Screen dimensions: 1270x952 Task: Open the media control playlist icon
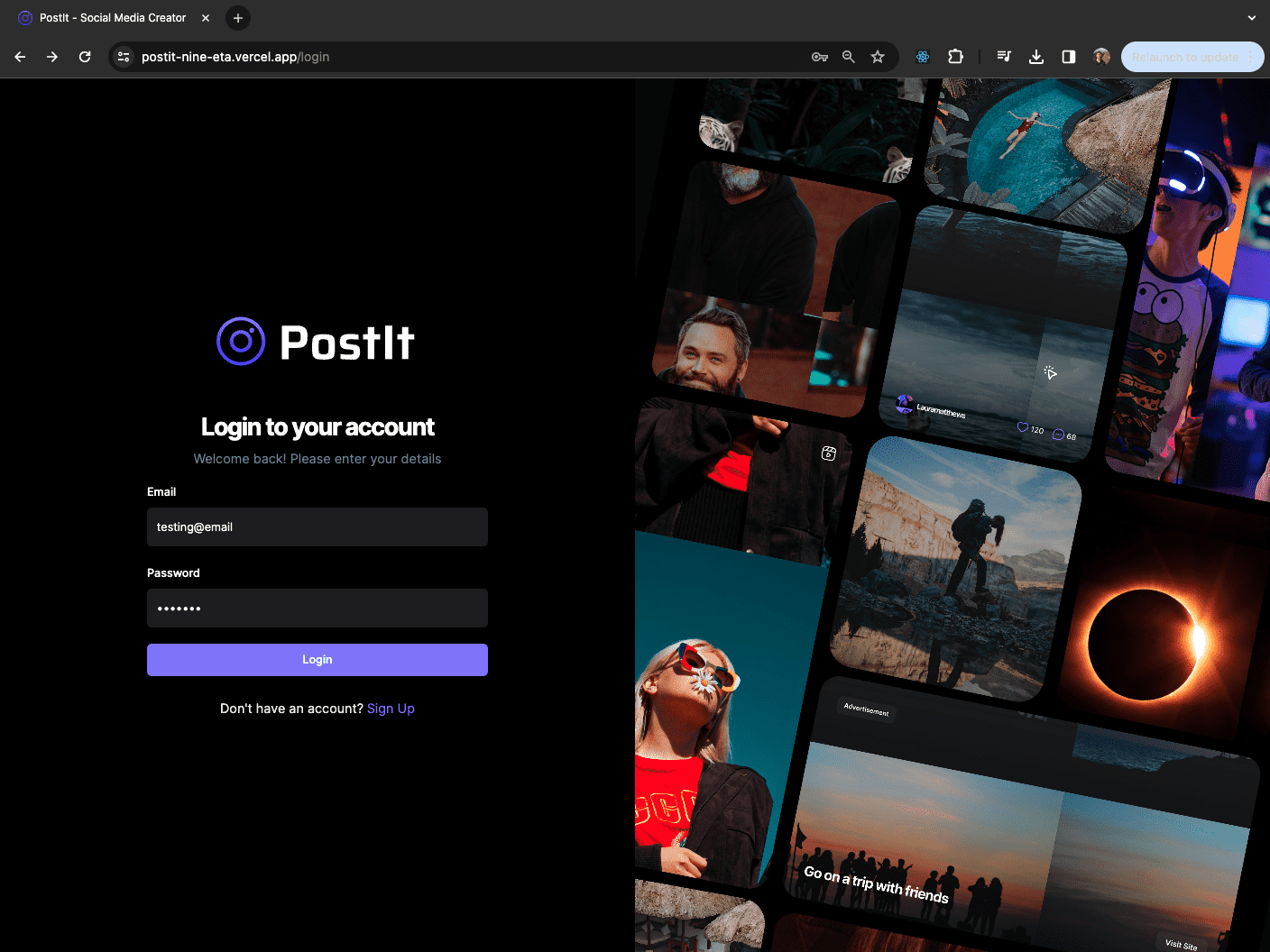[1004, 57]
